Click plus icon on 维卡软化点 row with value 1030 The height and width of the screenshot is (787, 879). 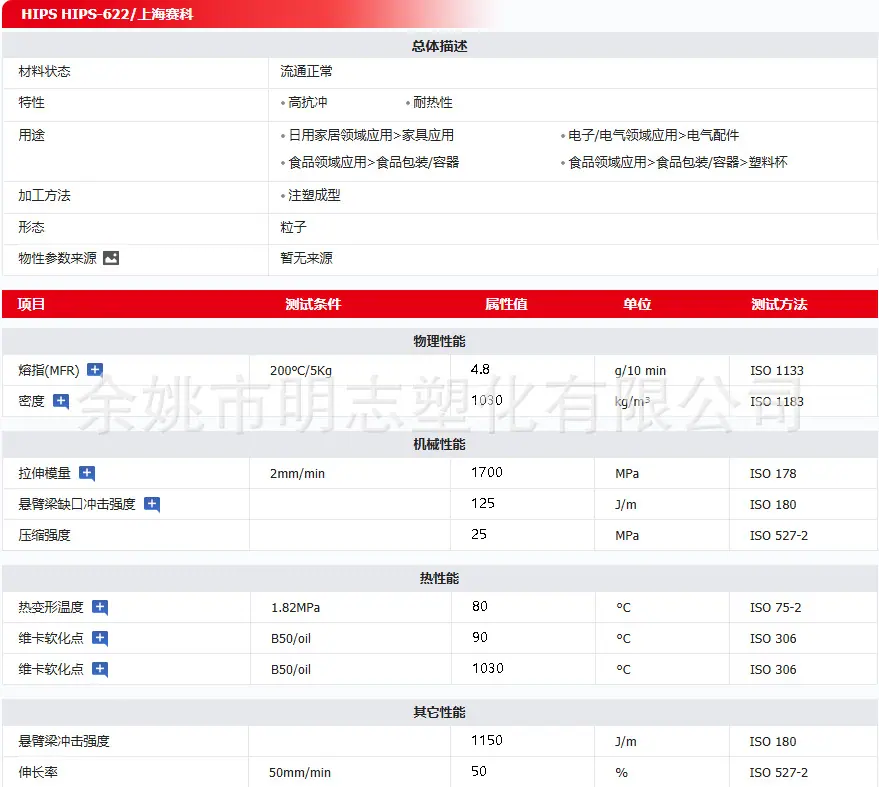[x=100, y=669]
